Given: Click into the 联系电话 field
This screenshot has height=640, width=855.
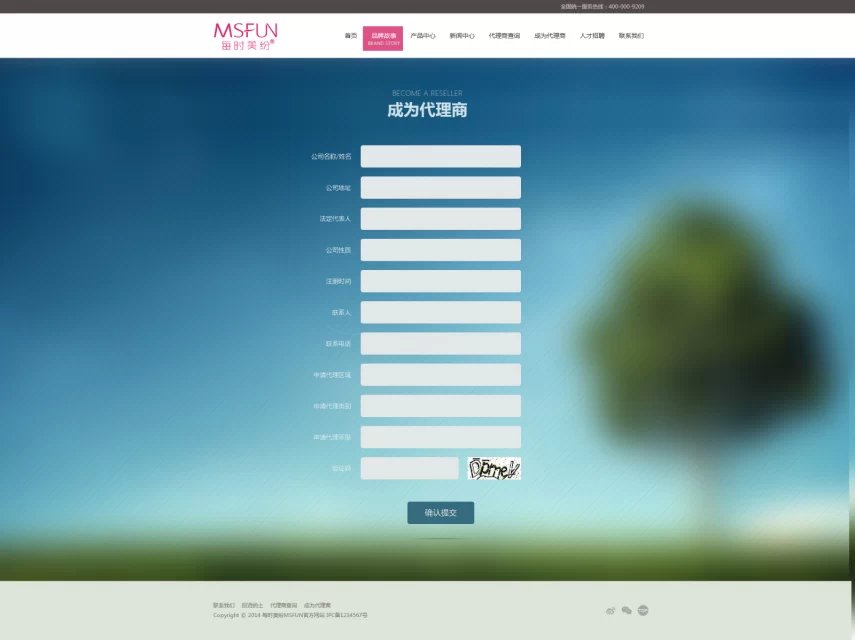Looking at the screenshot, I should (440, 344).
